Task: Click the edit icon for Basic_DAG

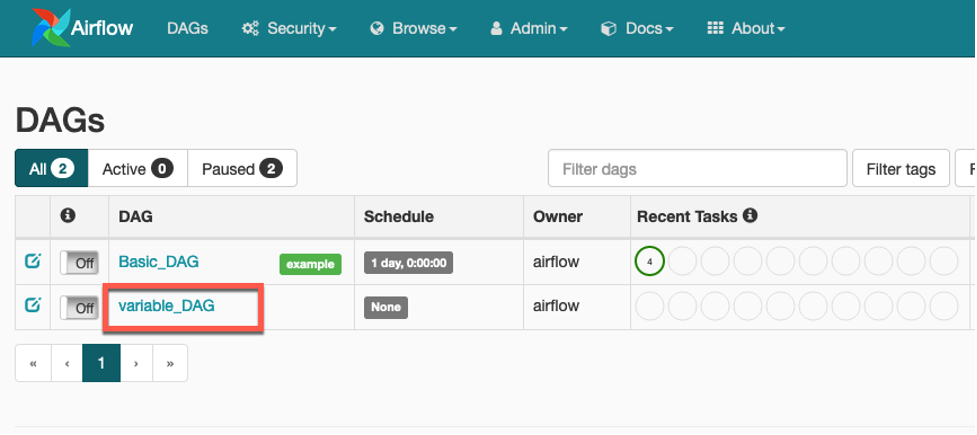Action: click(32, 262)
